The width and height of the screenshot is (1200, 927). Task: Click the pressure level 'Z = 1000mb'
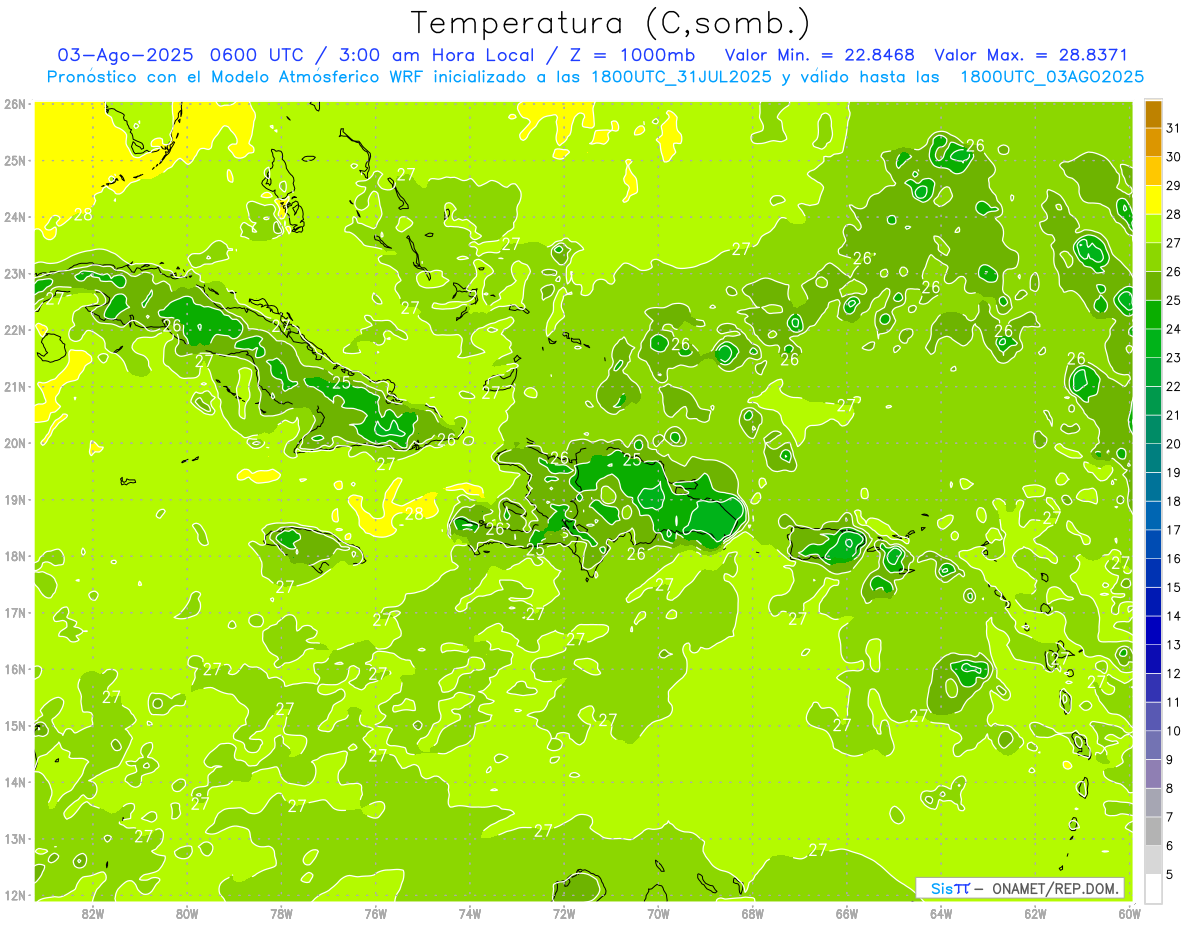click(631, 55)
